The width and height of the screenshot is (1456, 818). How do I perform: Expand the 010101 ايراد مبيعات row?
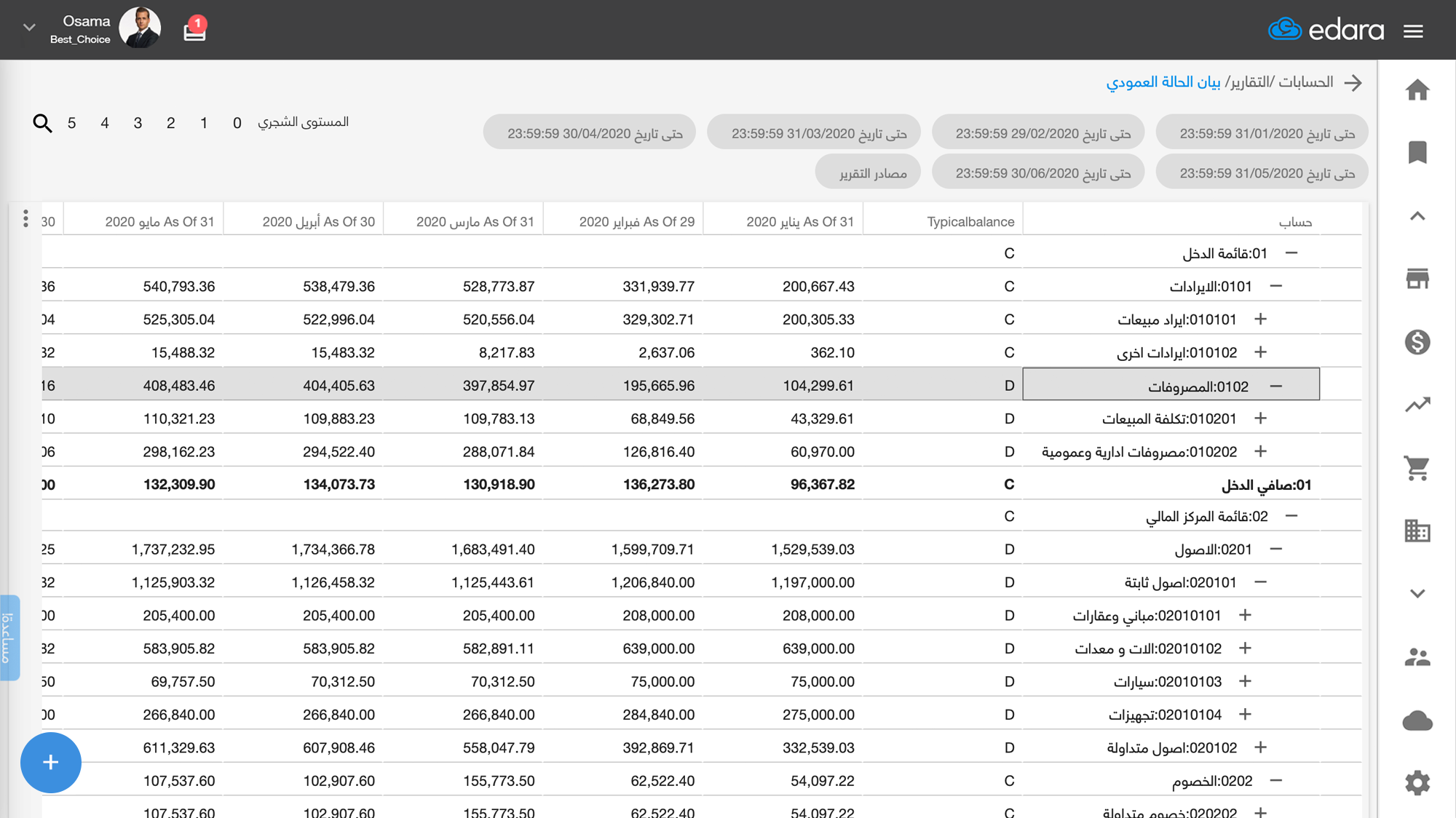click(1260, 319)
